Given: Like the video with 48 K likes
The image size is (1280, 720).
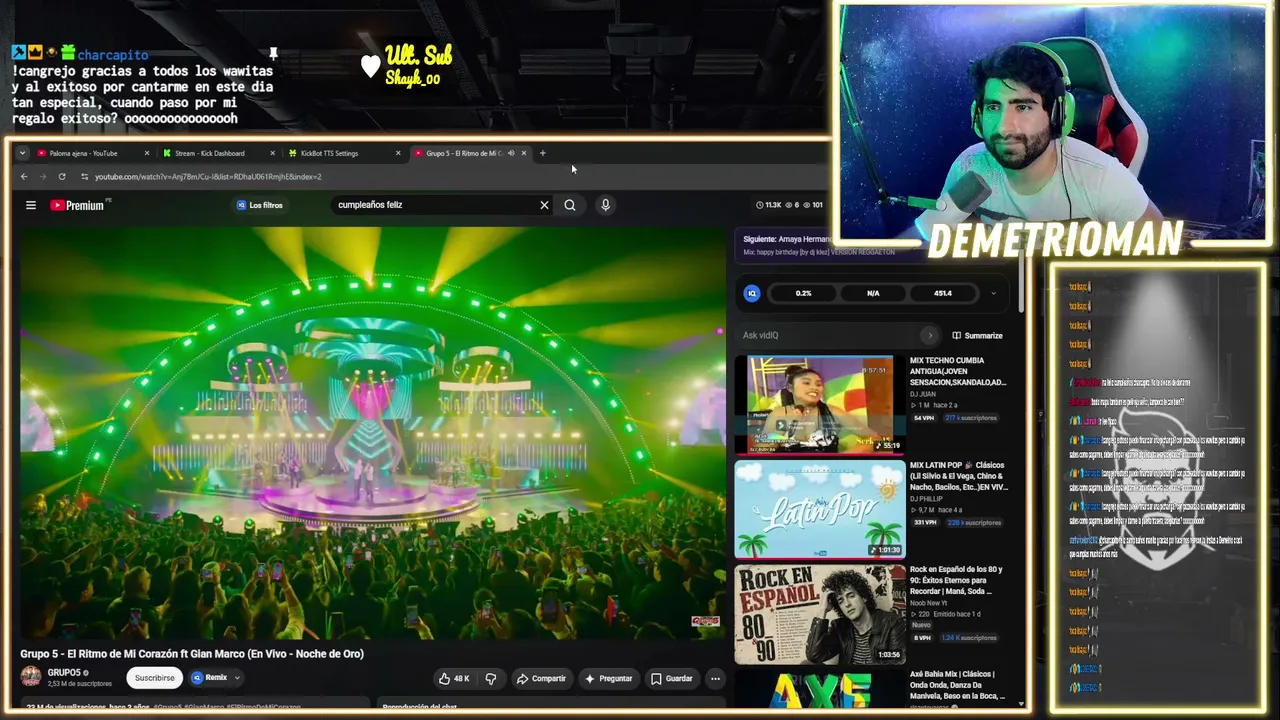Looking at the screenshot, I should (454, 678).
